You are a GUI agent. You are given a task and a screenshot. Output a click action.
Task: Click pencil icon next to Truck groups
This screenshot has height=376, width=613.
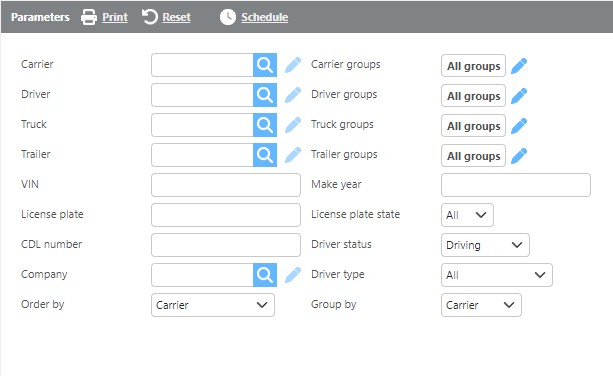click(x=519, y=126)
